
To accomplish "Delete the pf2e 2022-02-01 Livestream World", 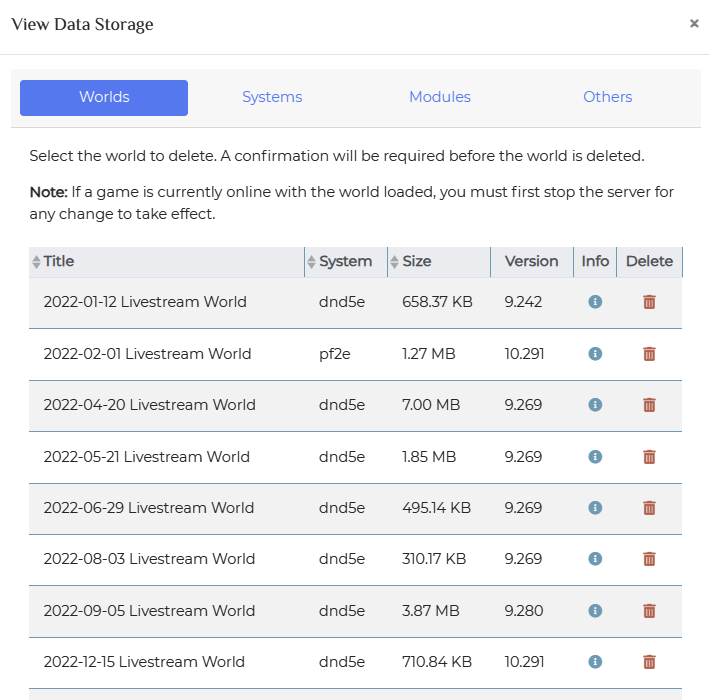I will coord(649,354).
